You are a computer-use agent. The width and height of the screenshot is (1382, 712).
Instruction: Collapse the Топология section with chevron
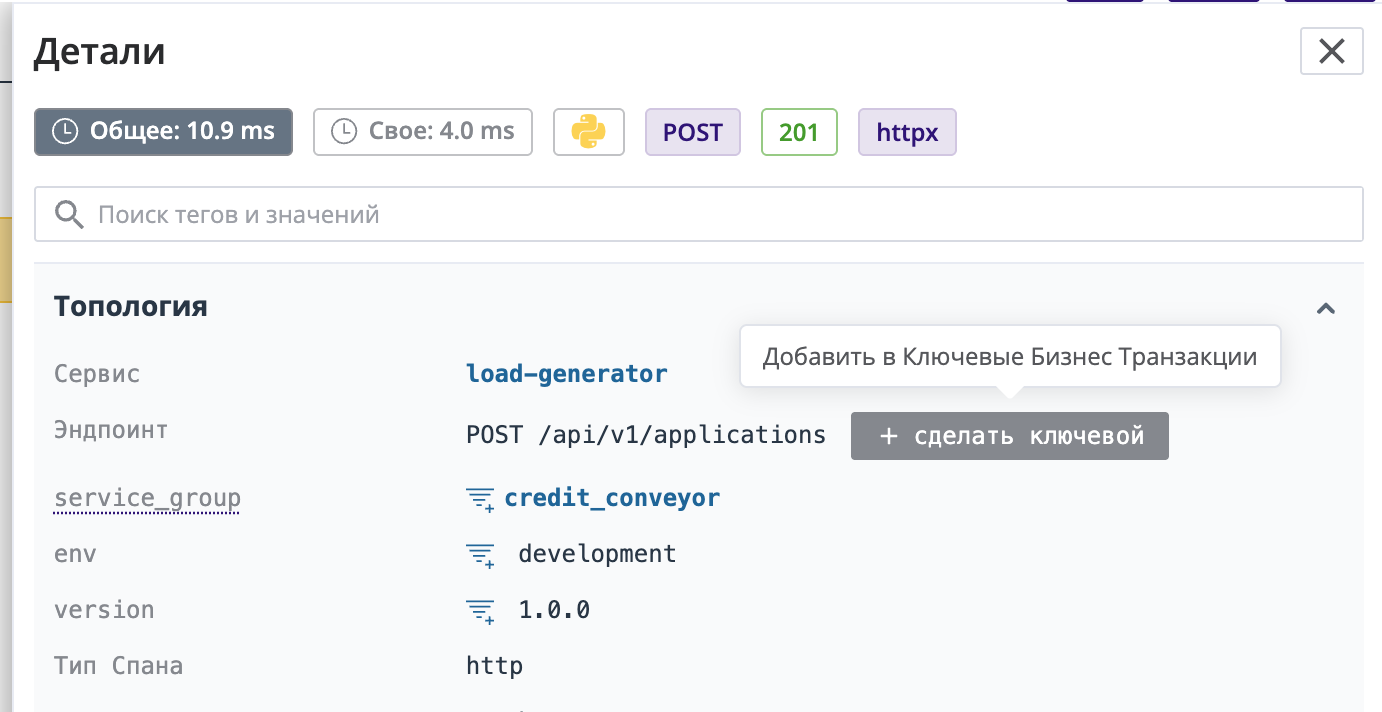[1326, 308]
